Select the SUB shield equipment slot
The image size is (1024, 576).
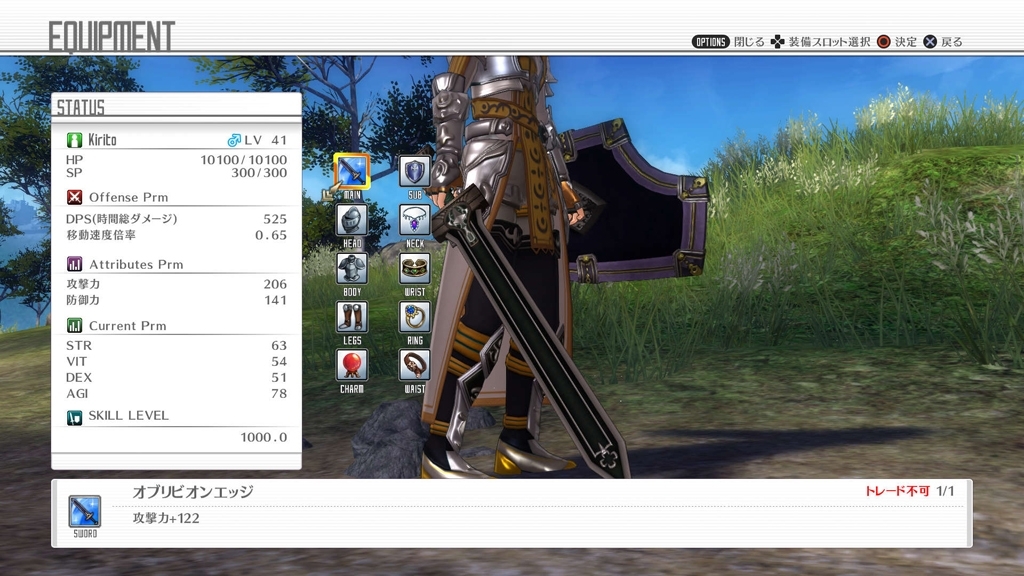click(415, 171)
